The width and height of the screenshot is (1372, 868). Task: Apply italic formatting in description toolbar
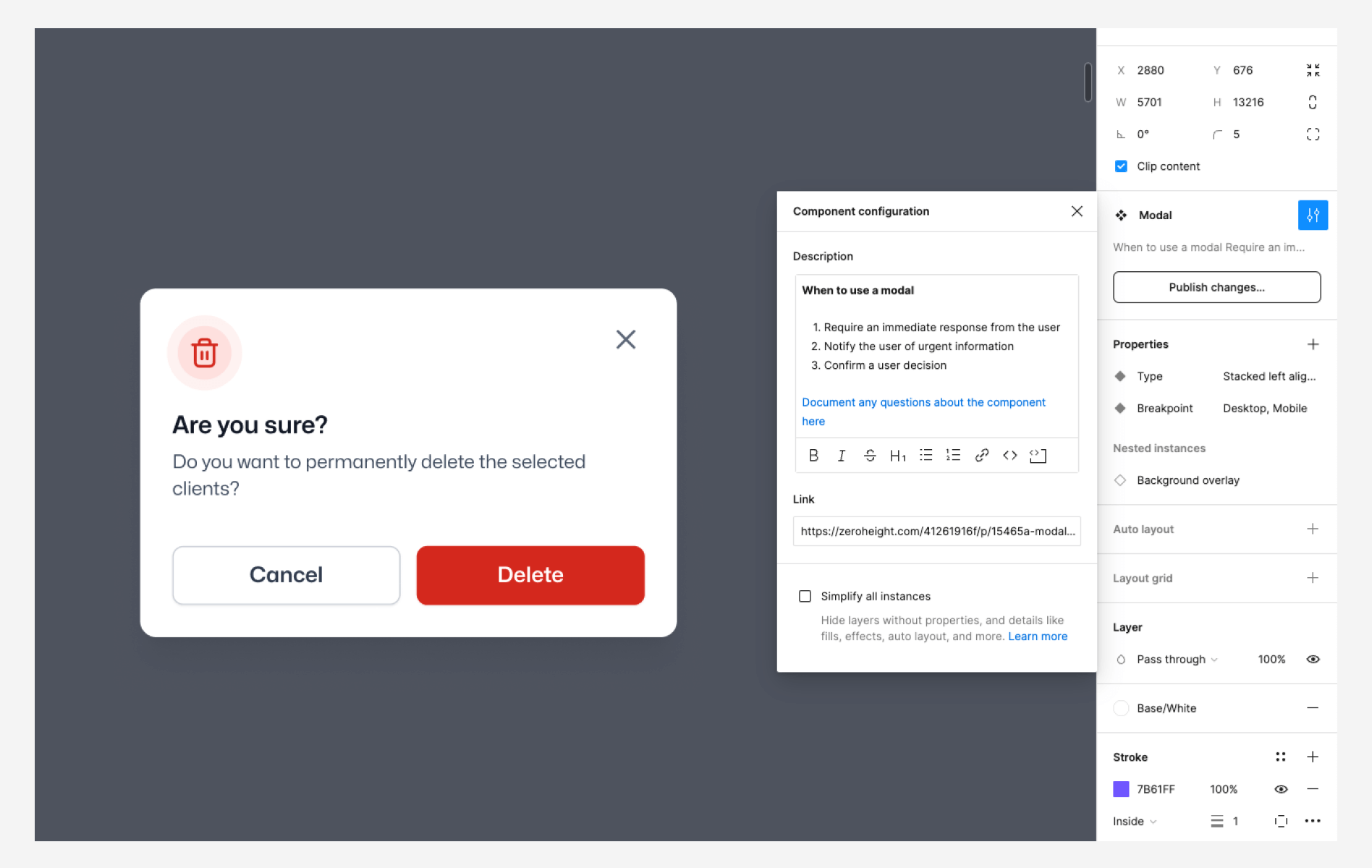point(841,456)
